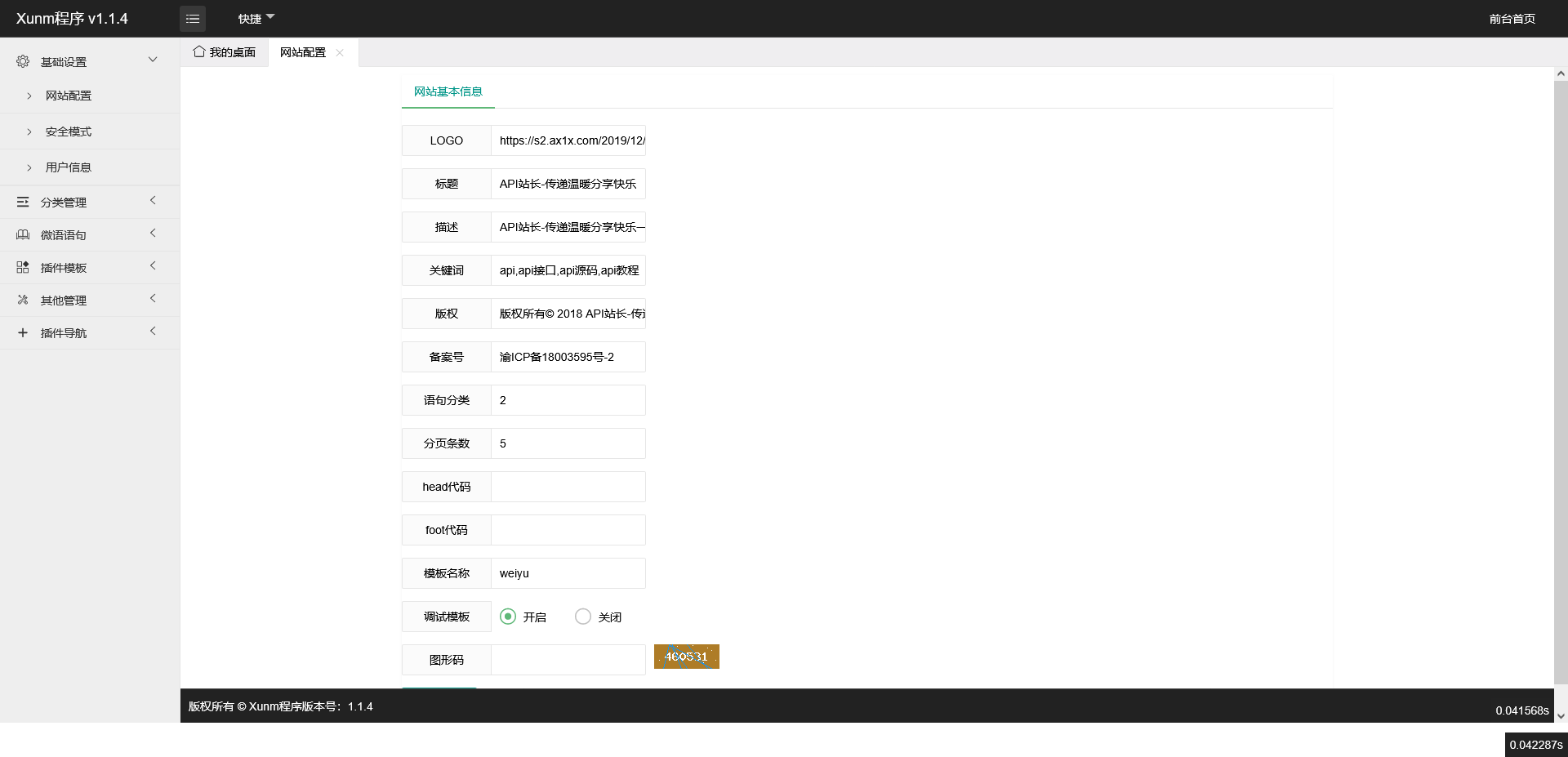Viewport: 1568px width, 757px height.
Task: Click the home icon on 我的桌面 tab
Action: click(x=198, y=51)
